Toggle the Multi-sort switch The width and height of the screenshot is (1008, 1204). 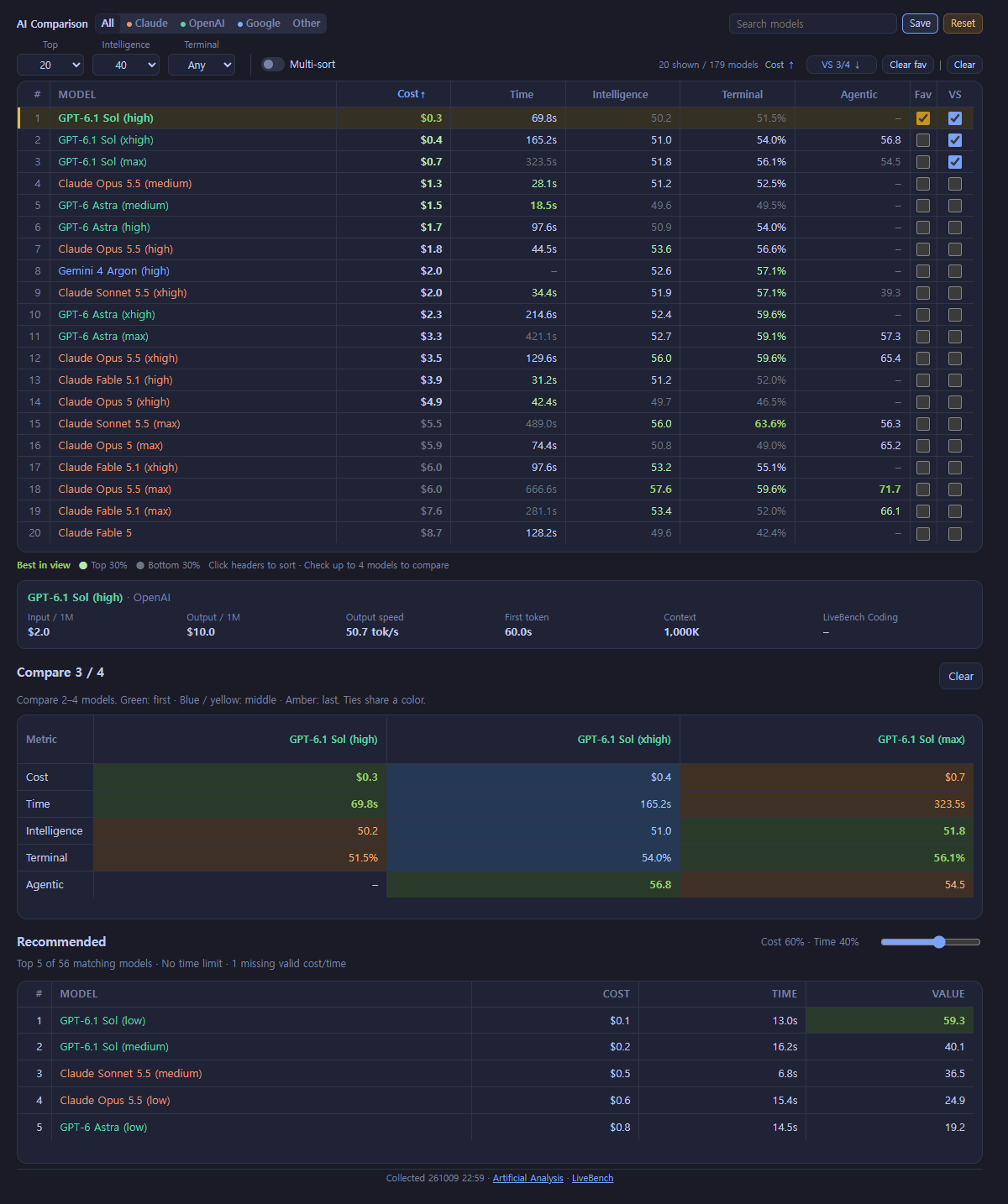273,65
